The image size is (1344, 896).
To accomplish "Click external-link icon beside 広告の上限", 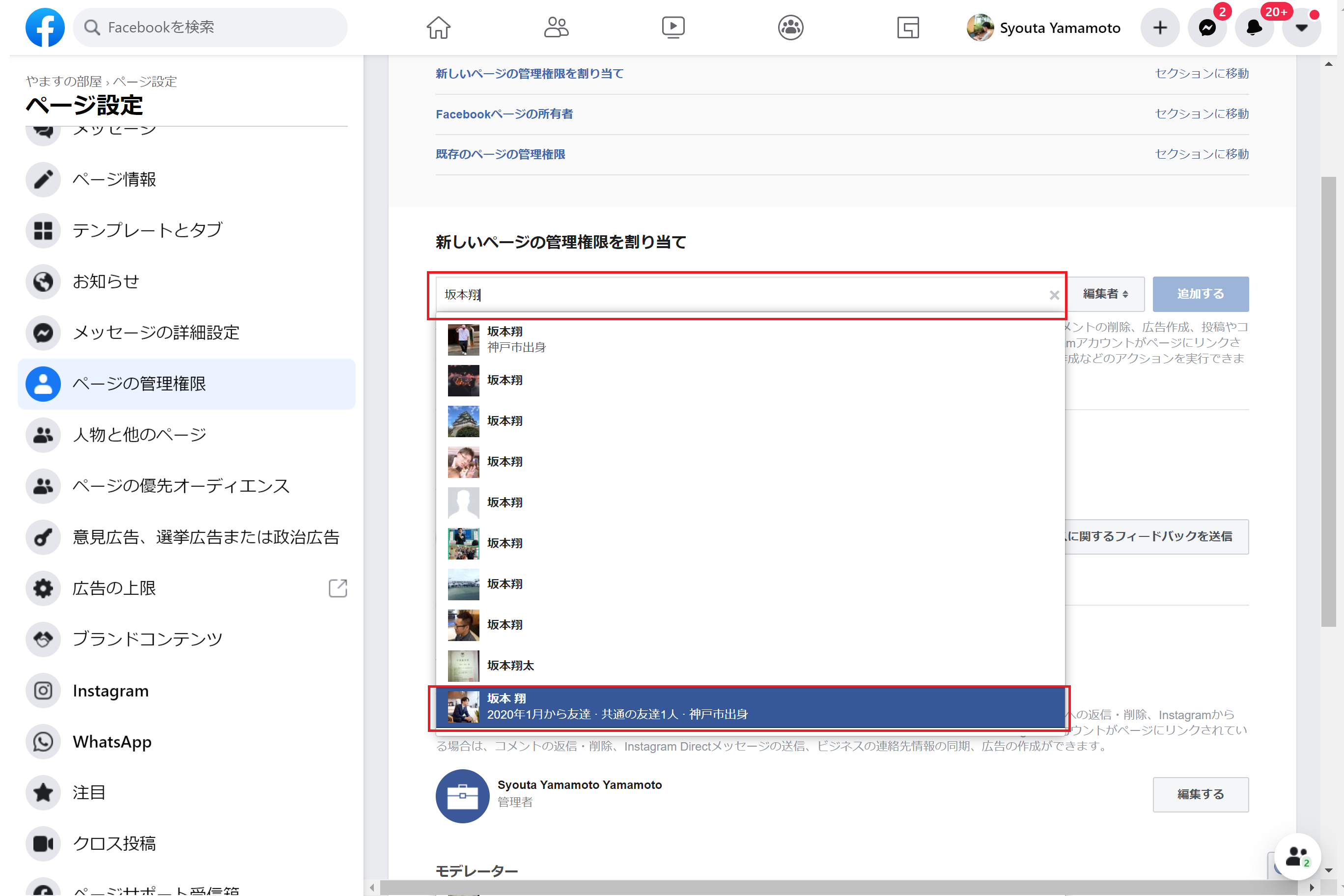I will point(337,588).
